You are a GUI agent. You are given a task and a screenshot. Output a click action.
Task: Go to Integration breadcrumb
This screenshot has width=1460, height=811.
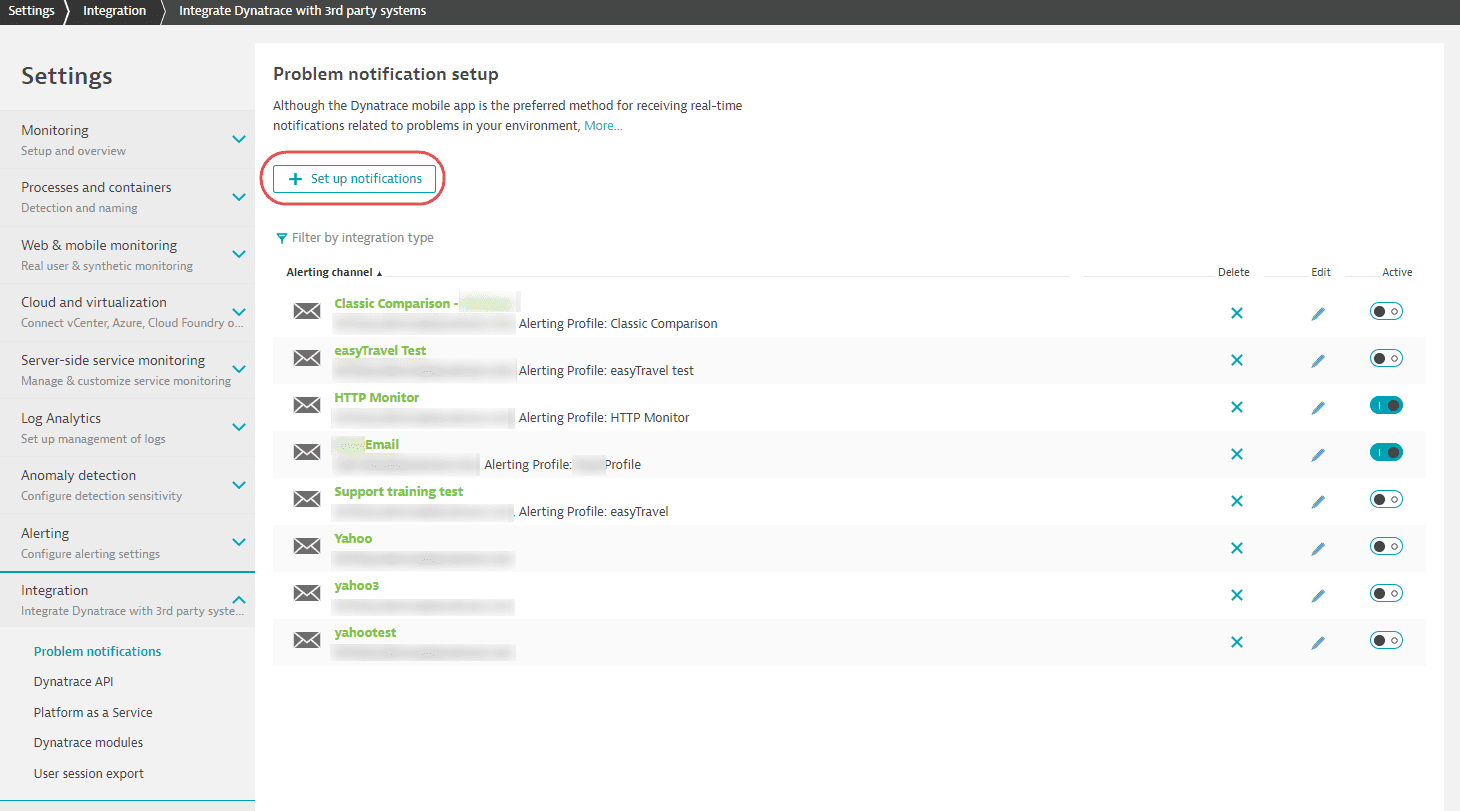coord(114,11)
